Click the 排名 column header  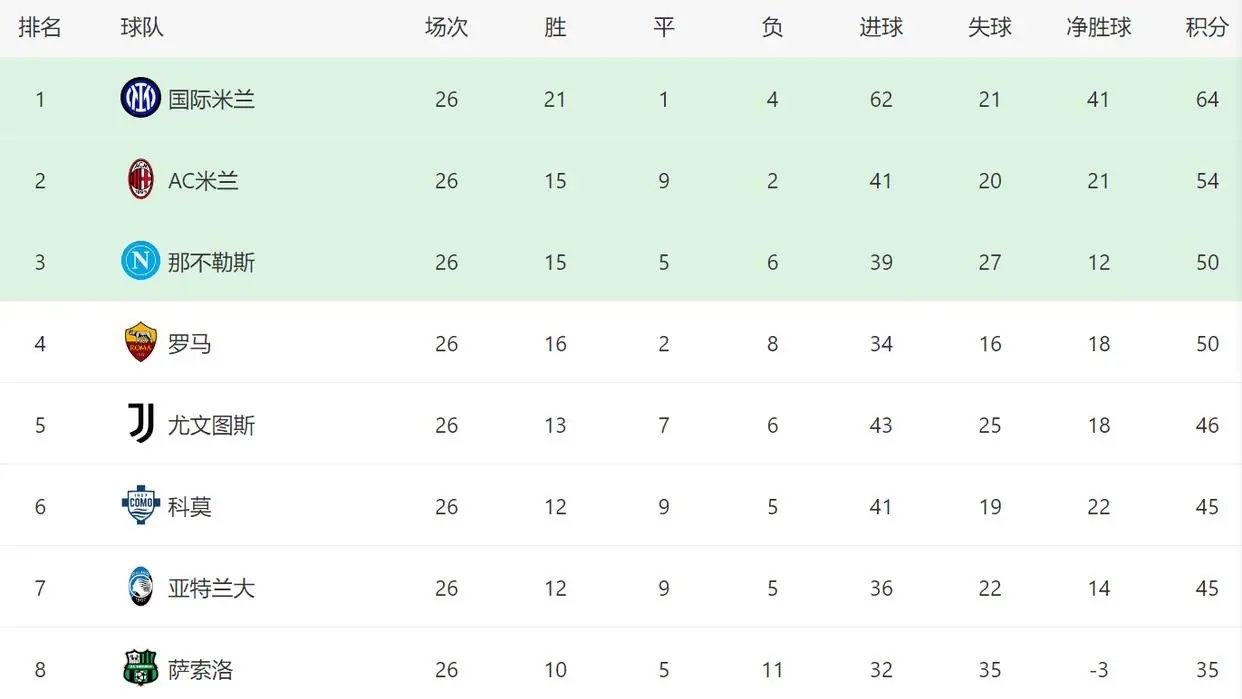pyautogui.click(x=40, y=28)
